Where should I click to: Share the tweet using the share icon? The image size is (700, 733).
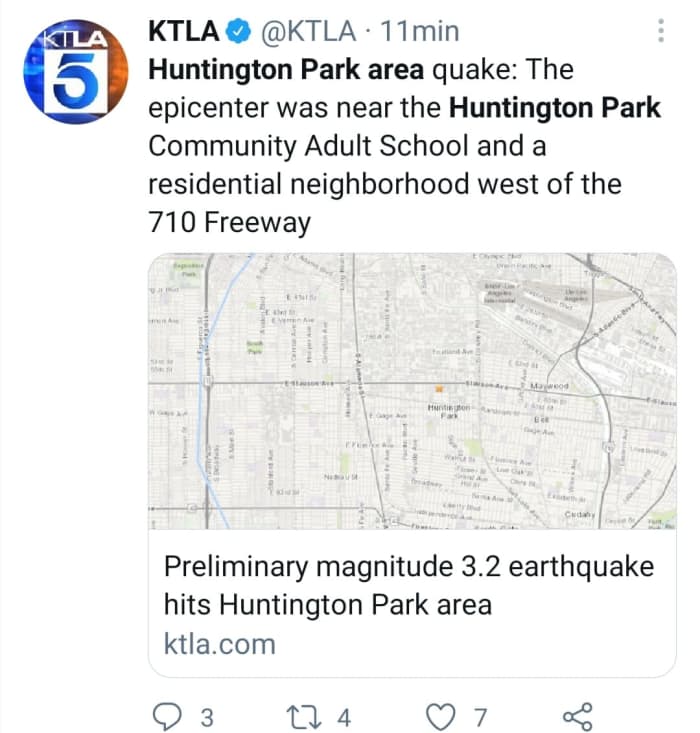(x=578, y=716)
